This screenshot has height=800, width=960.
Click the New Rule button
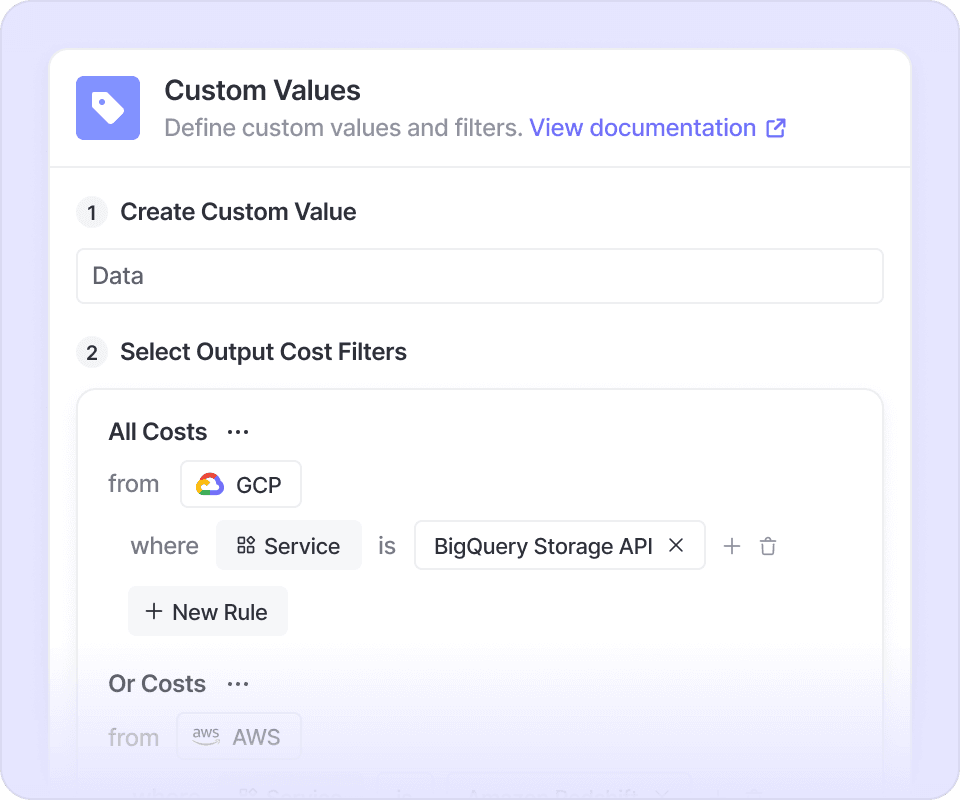[208, 612]
